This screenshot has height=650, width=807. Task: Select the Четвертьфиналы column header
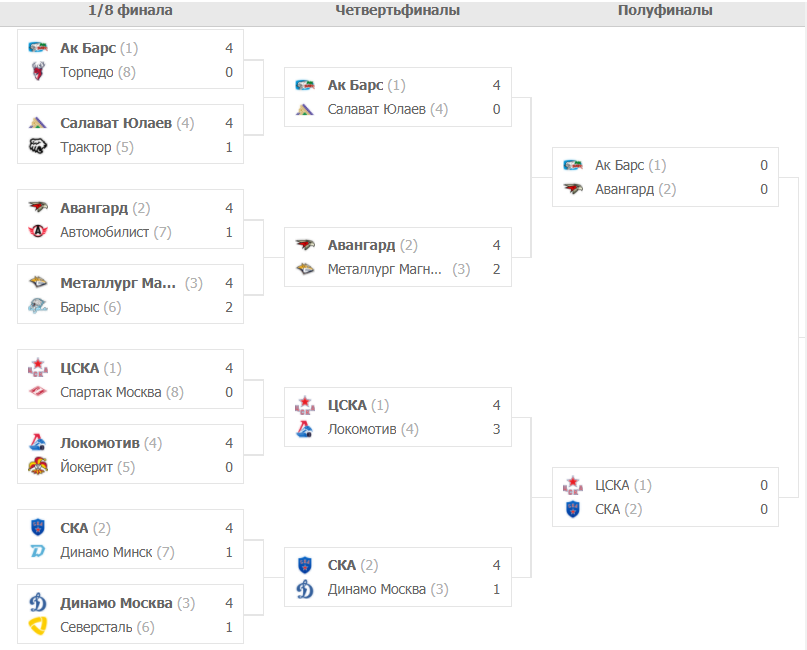(397, 10)
